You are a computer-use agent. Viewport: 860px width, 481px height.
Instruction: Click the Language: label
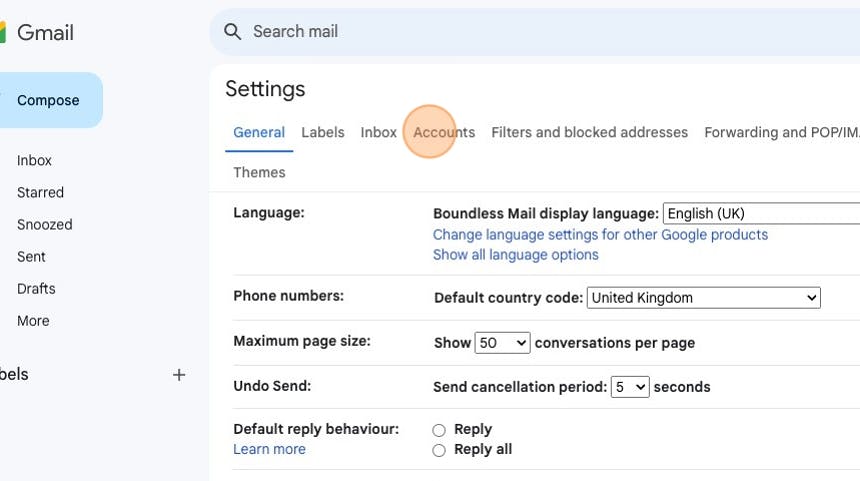(269, 213)
